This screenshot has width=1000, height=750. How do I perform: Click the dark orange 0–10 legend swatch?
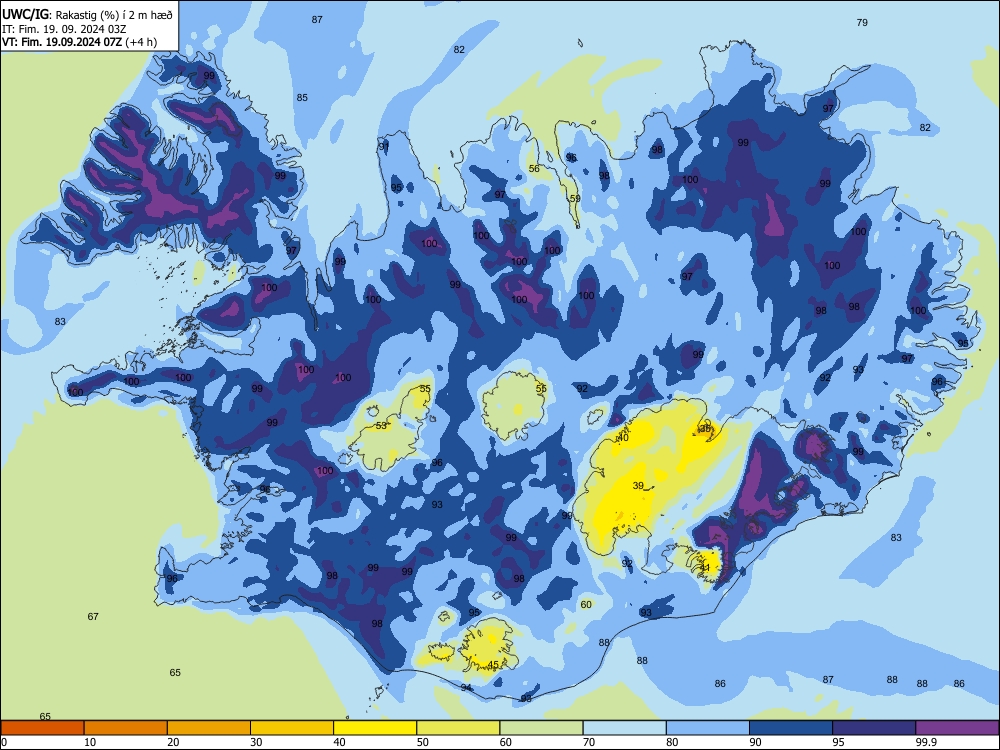coord(42,728)
